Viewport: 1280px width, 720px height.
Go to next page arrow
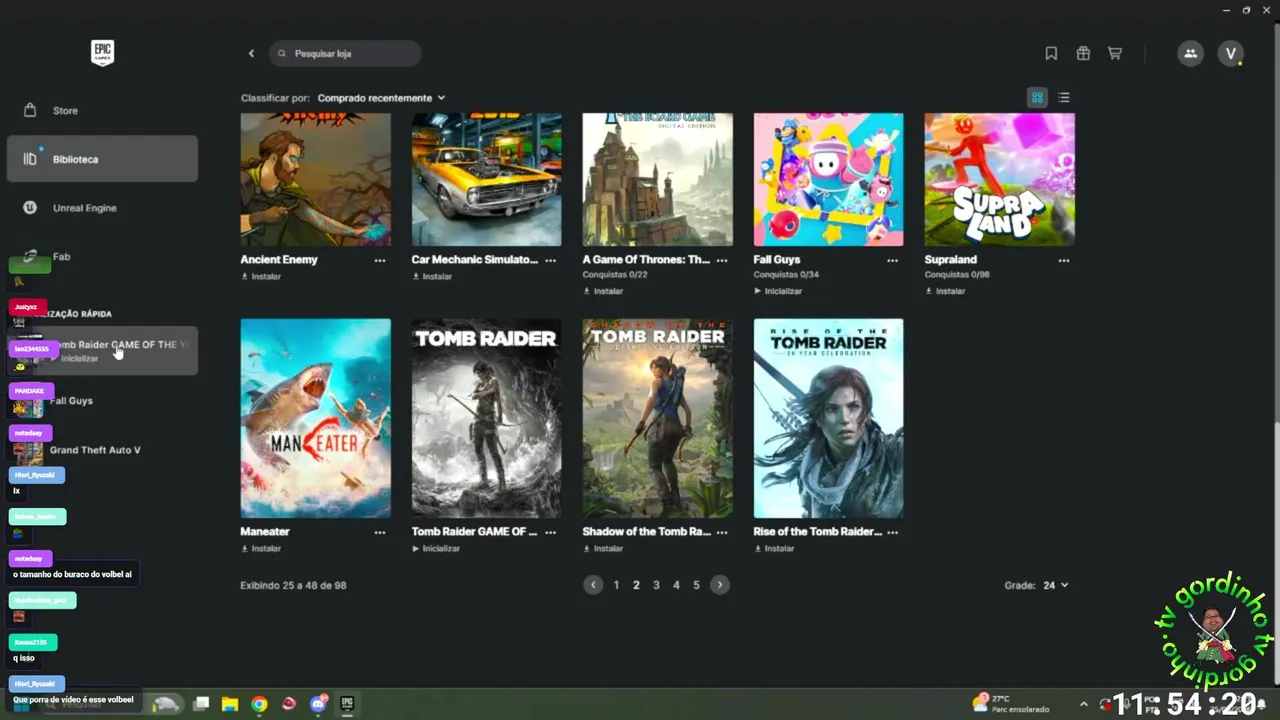tap(720, 585)
